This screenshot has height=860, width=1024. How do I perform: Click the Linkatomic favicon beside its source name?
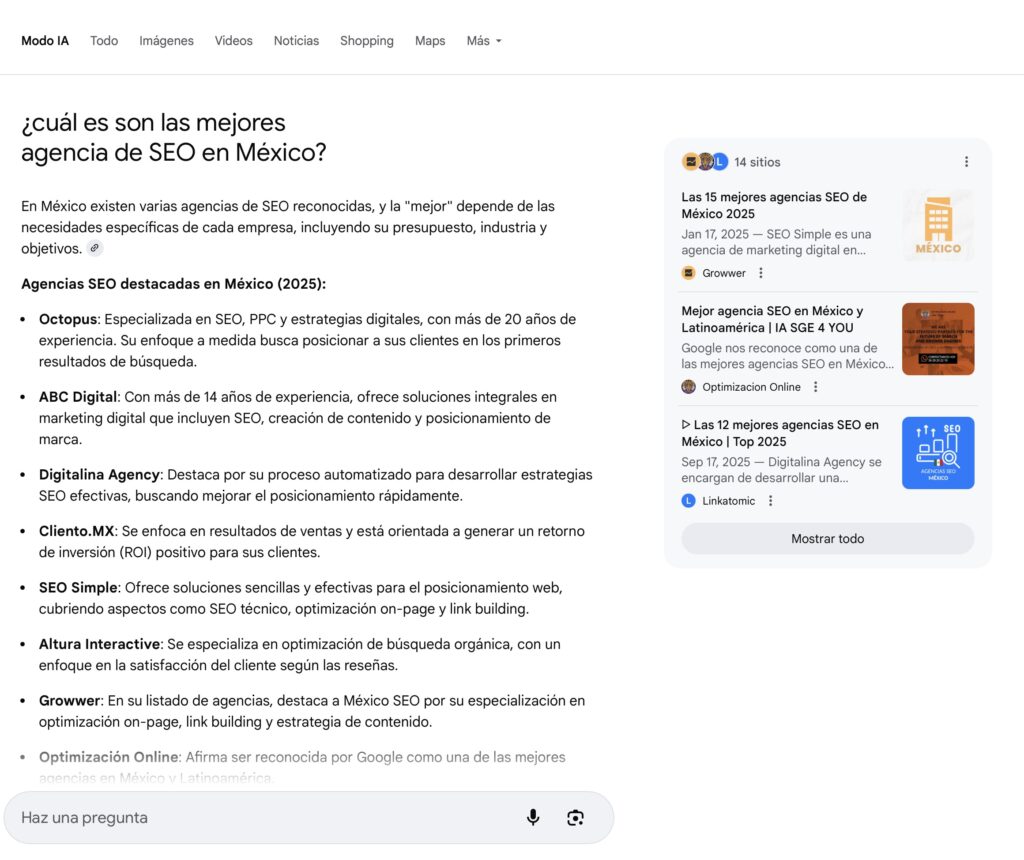(689, 500)
